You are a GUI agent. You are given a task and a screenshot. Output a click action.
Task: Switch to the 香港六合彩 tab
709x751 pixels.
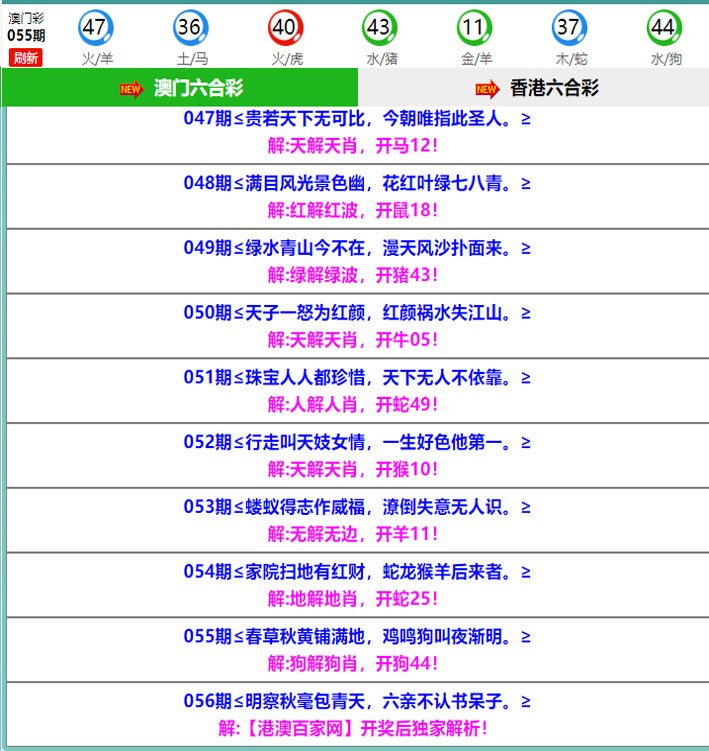[554, 88]
